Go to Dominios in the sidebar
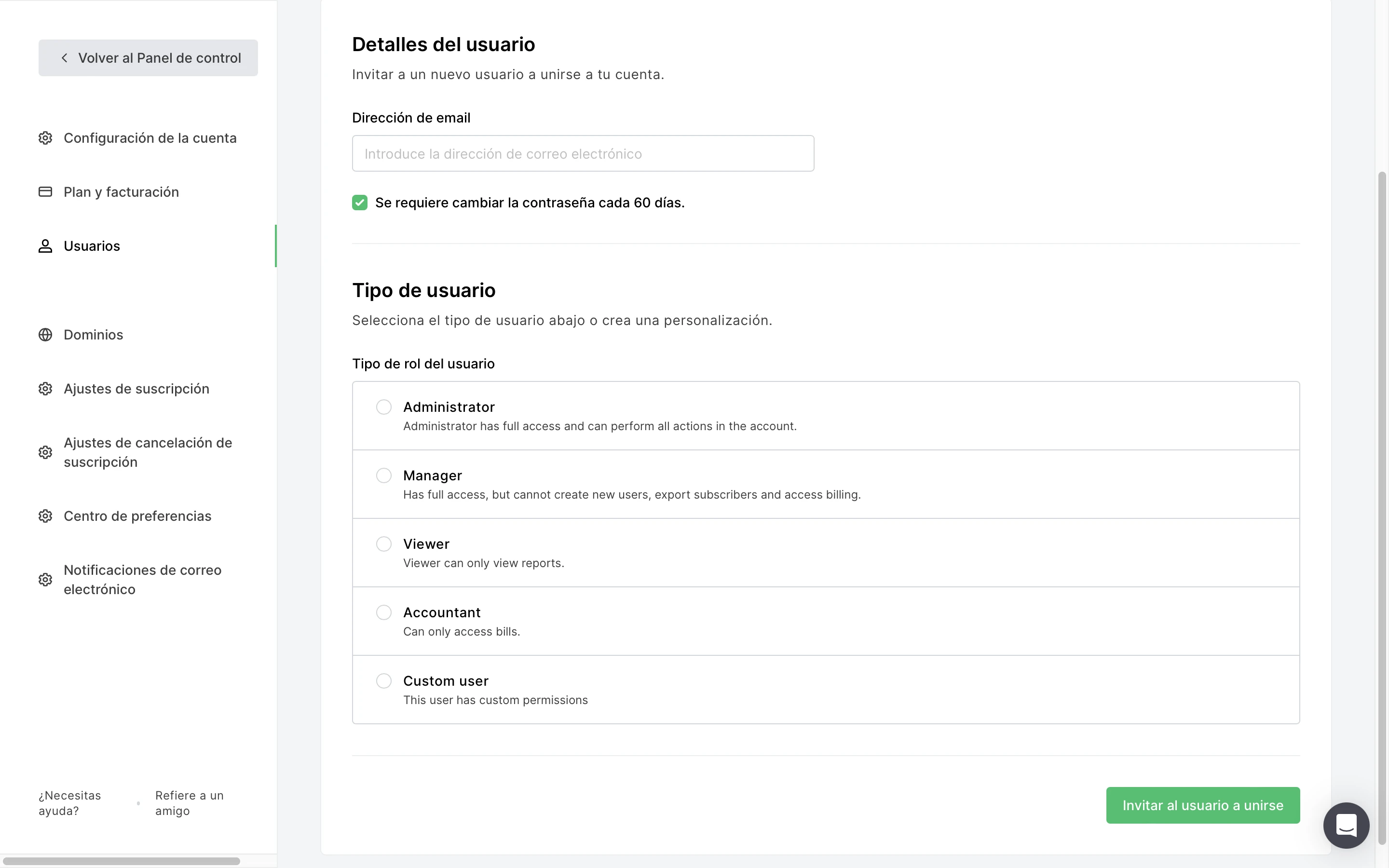Screen dimensions: 1389x868 point(93,335)
